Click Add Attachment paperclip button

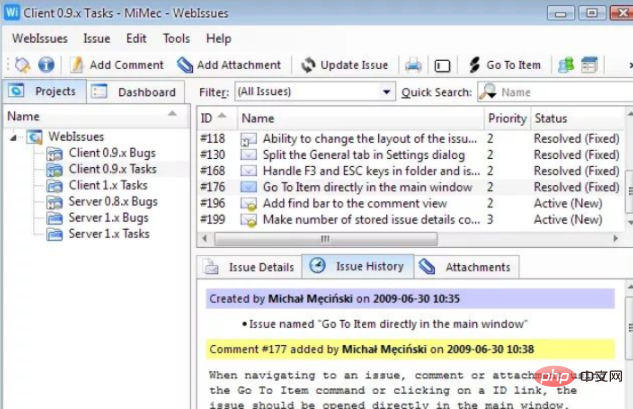[229, 65]
